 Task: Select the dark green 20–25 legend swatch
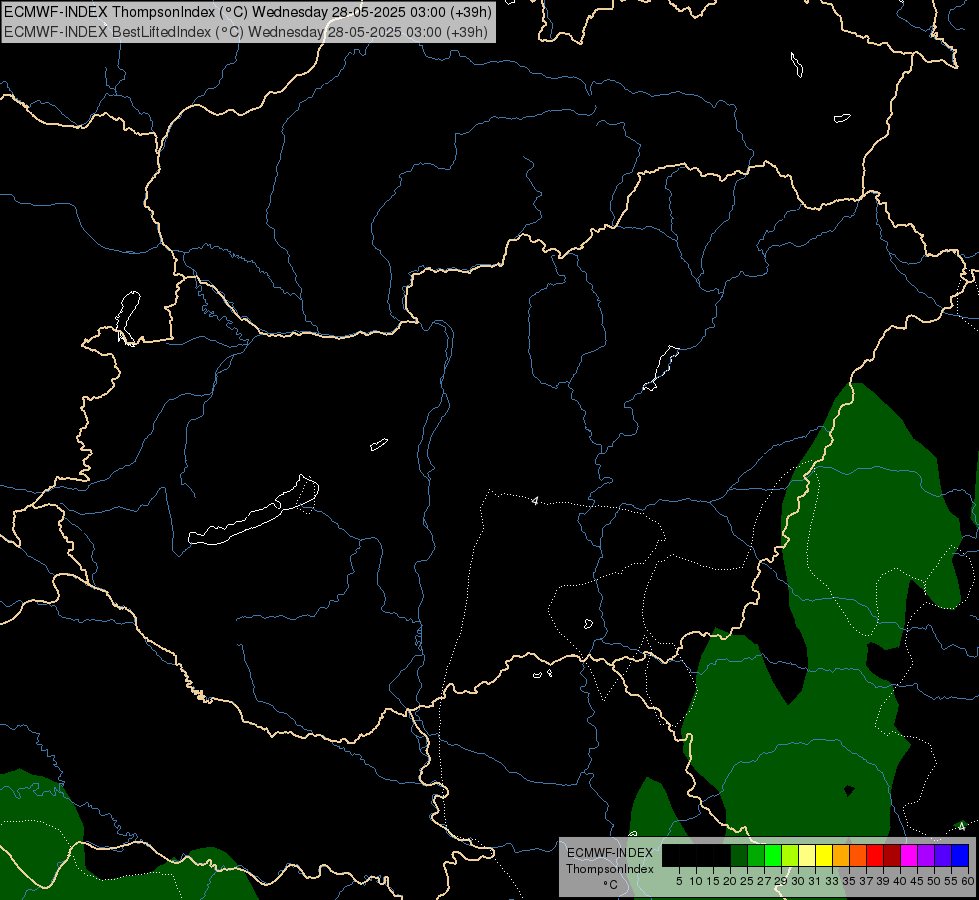click(x=739, y=856)
